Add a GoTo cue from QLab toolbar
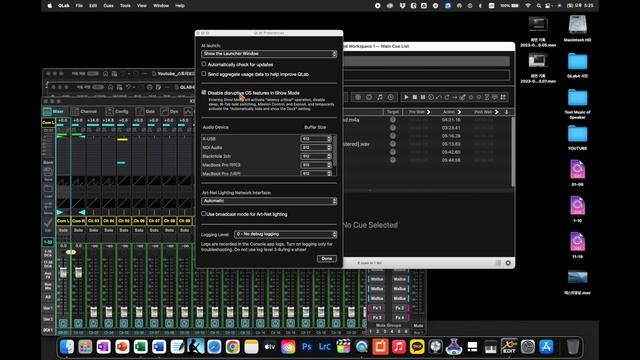Viewport: 640px width, 360px height. click(x=455, y=97)
